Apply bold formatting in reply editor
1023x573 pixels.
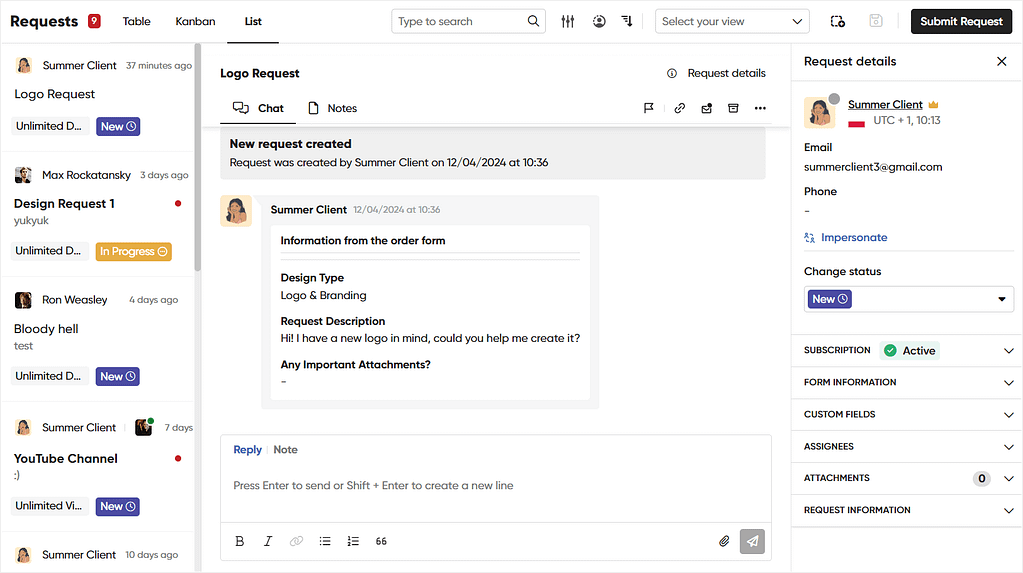click(x=239, y=541)
